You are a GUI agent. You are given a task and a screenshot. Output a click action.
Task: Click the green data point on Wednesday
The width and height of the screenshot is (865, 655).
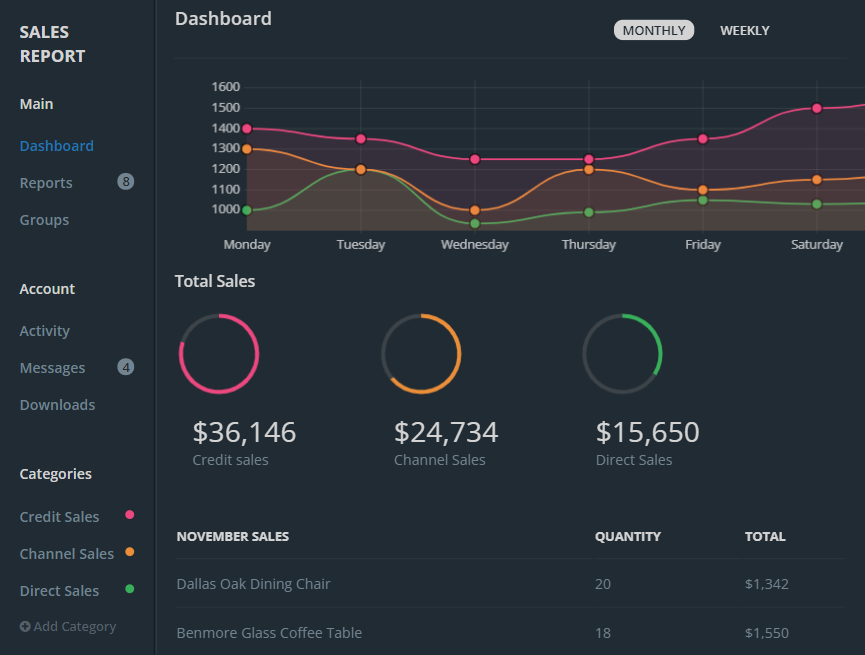[475, 223]
